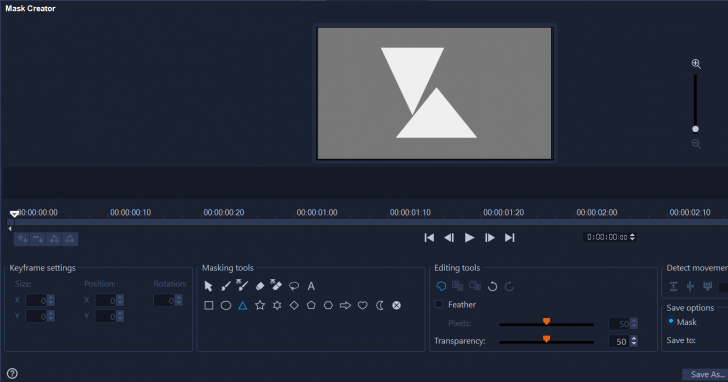Select the smart edge brush tool
Viewport: 728px width, 382px height.
click(242, 285)
